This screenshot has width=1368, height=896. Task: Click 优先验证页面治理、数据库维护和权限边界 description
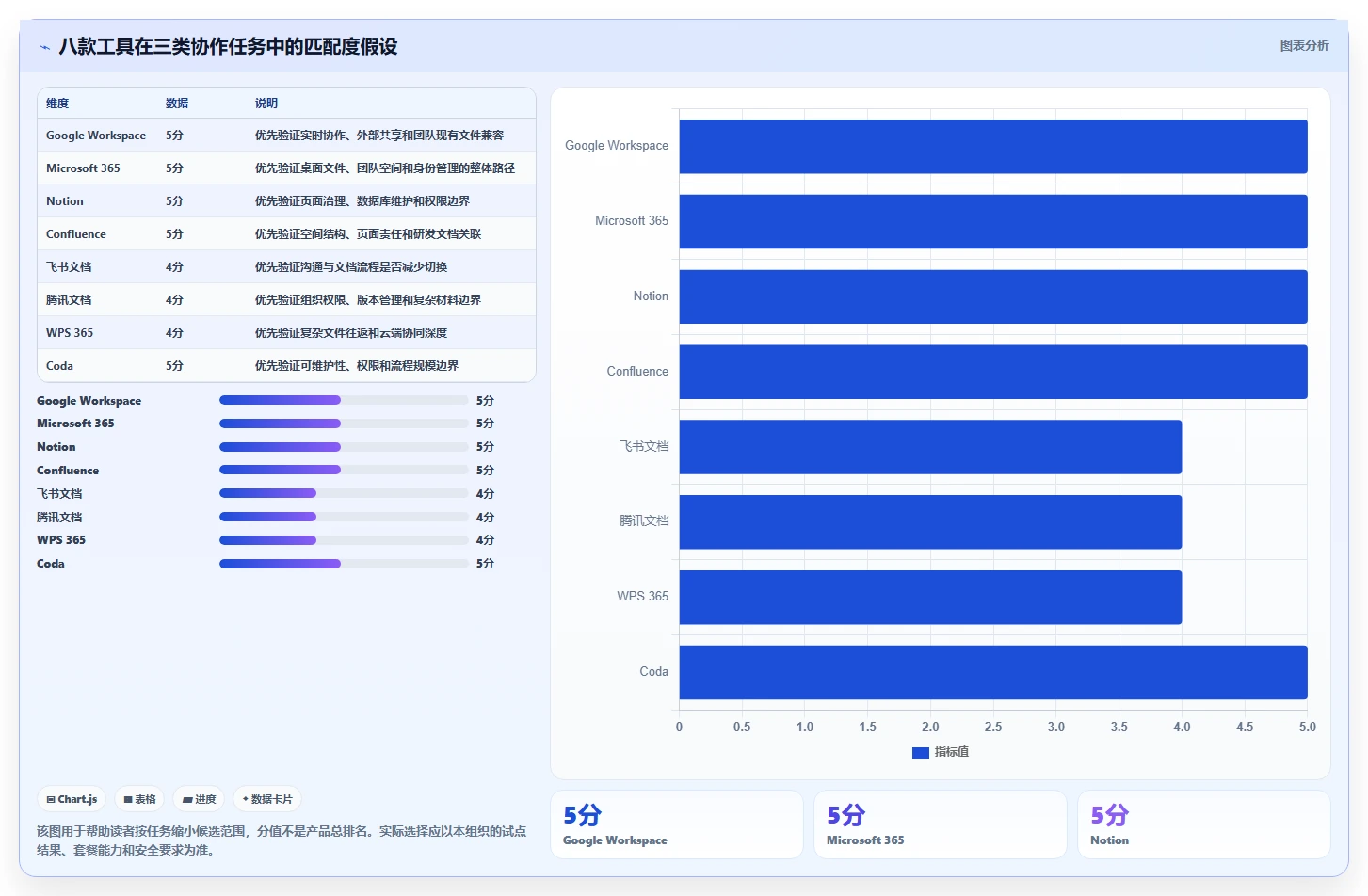click(x=362, y=201)
